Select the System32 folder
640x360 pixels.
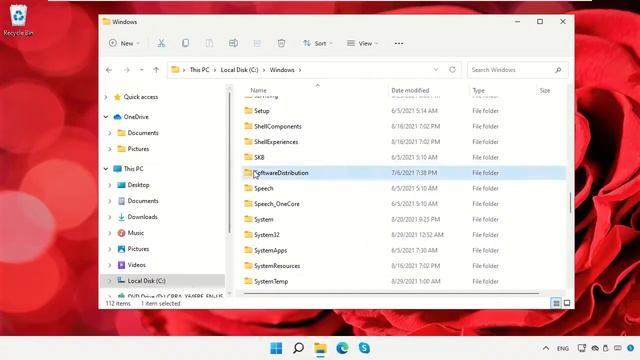(267, 235)
